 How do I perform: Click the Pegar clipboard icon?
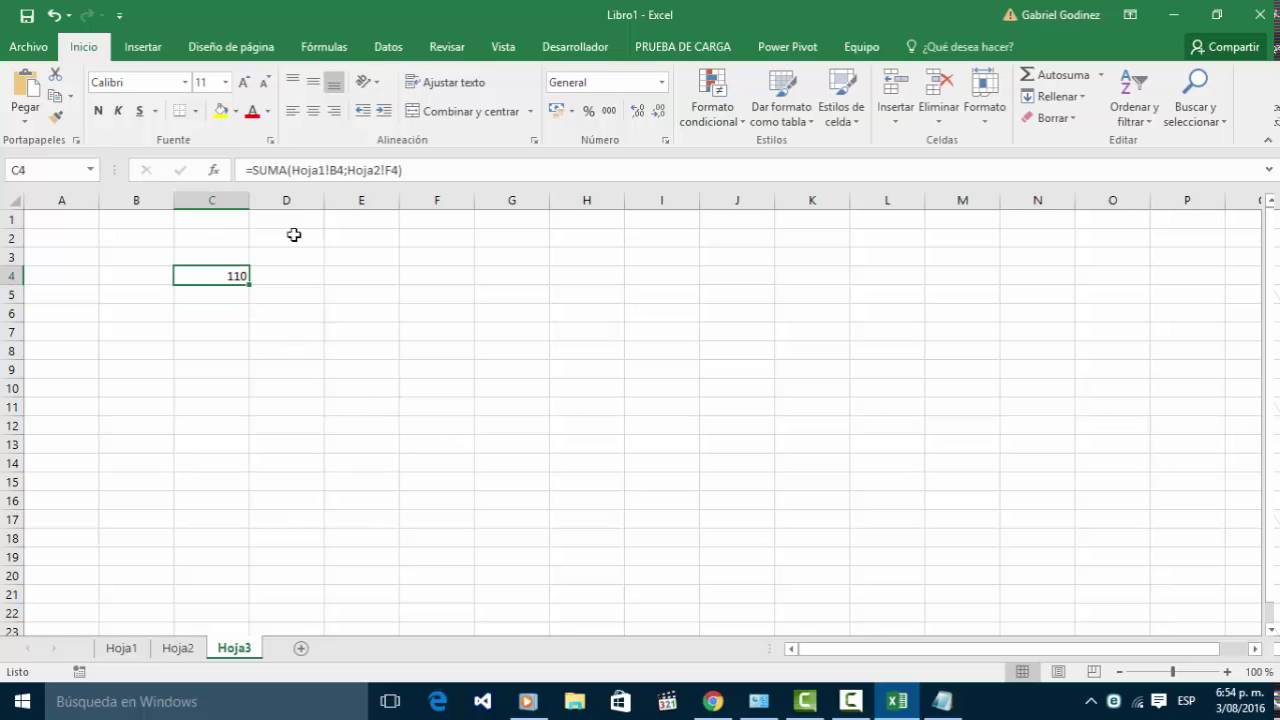coord(25,84)
